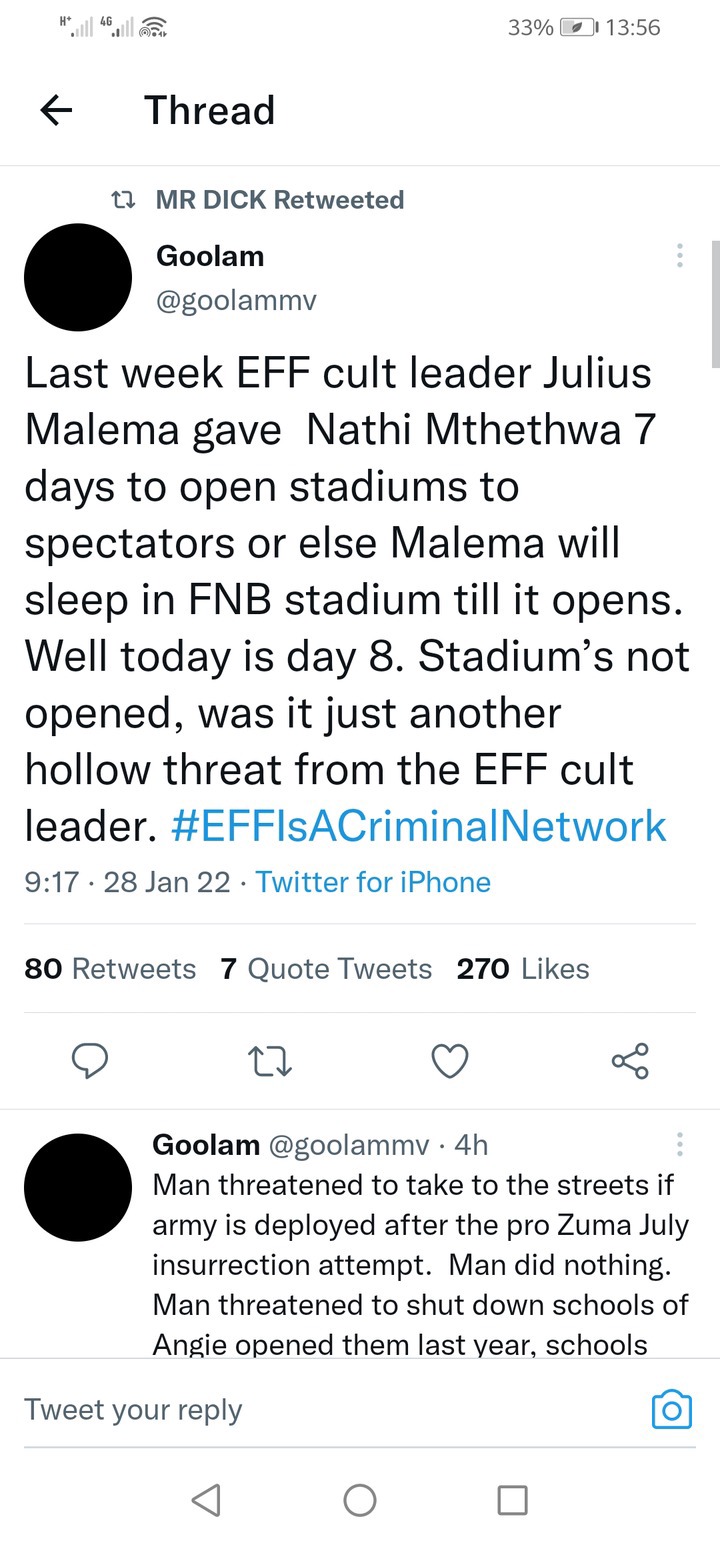This screenshot has width=720, height=1541.
Task: Tap the share icon beside the heart
Action: 630,1060
